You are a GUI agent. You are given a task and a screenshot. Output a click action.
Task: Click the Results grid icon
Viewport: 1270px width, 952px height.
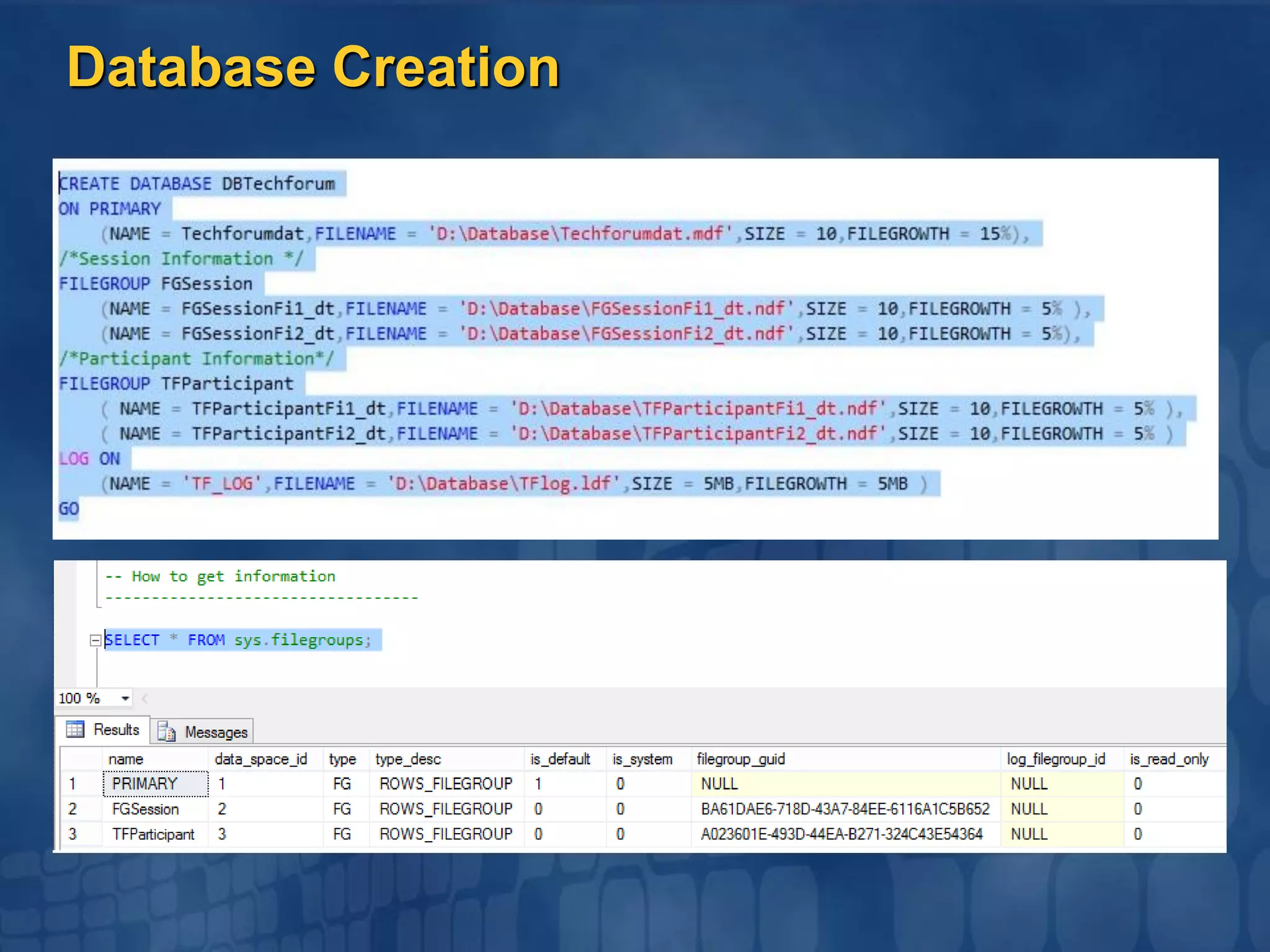pyautogui.click(x=75, y=729)
